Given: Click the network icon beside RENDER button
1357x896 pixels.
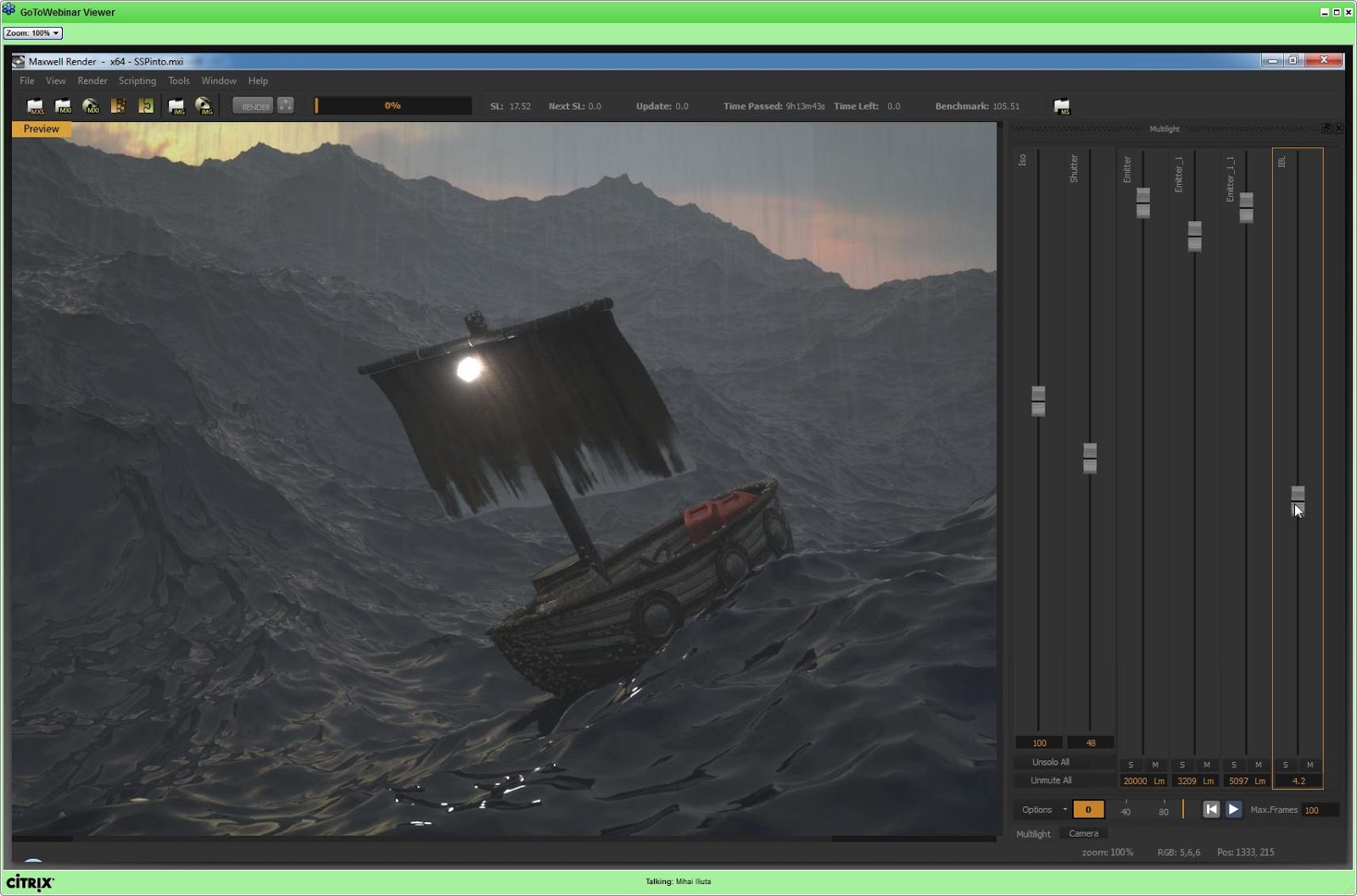Looking at the screenshot, I should (x=286, y=106).
